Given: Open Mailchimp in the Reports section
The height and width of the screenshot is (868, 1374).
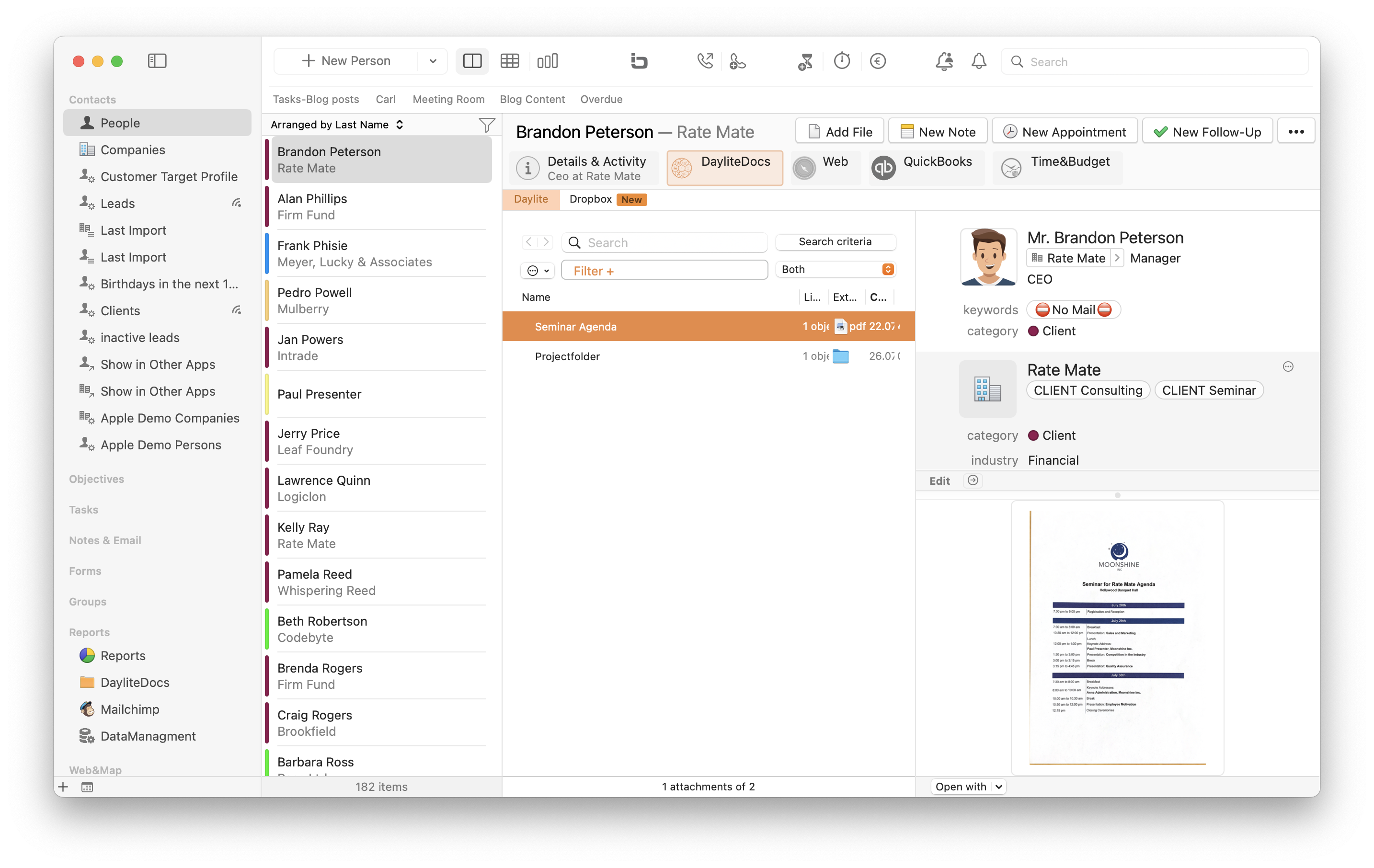Looking at the screenshot, I should pyautogui.click(x=157, y=709).
